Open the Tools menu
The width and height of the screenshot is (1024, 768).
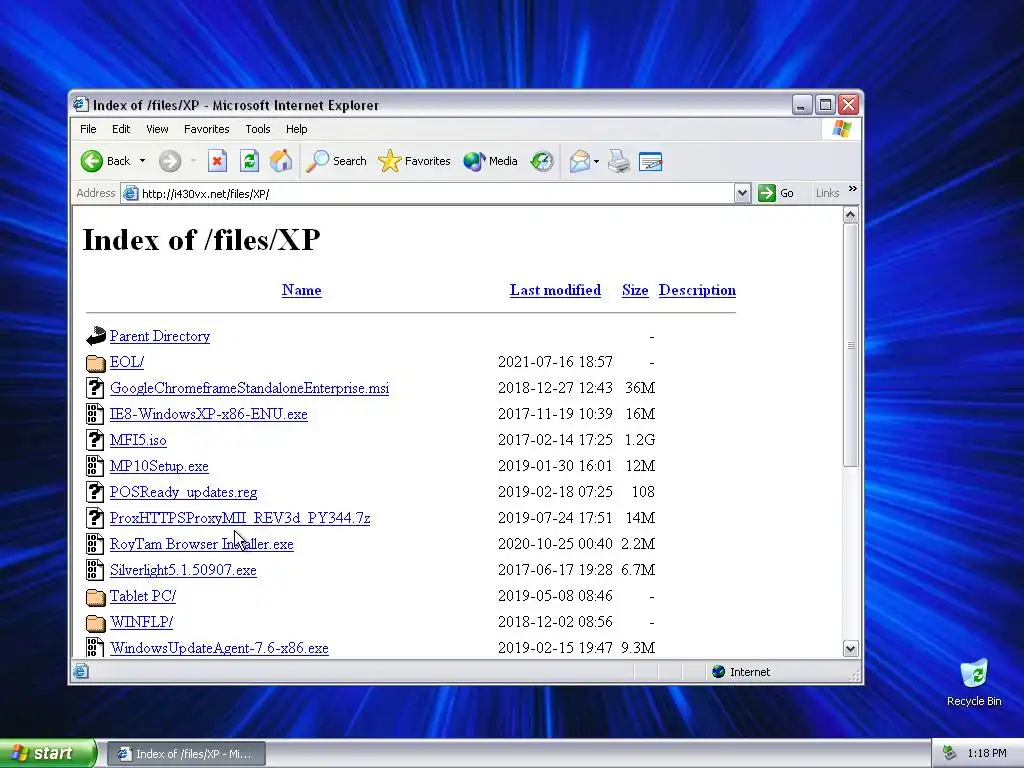point(258,129)
